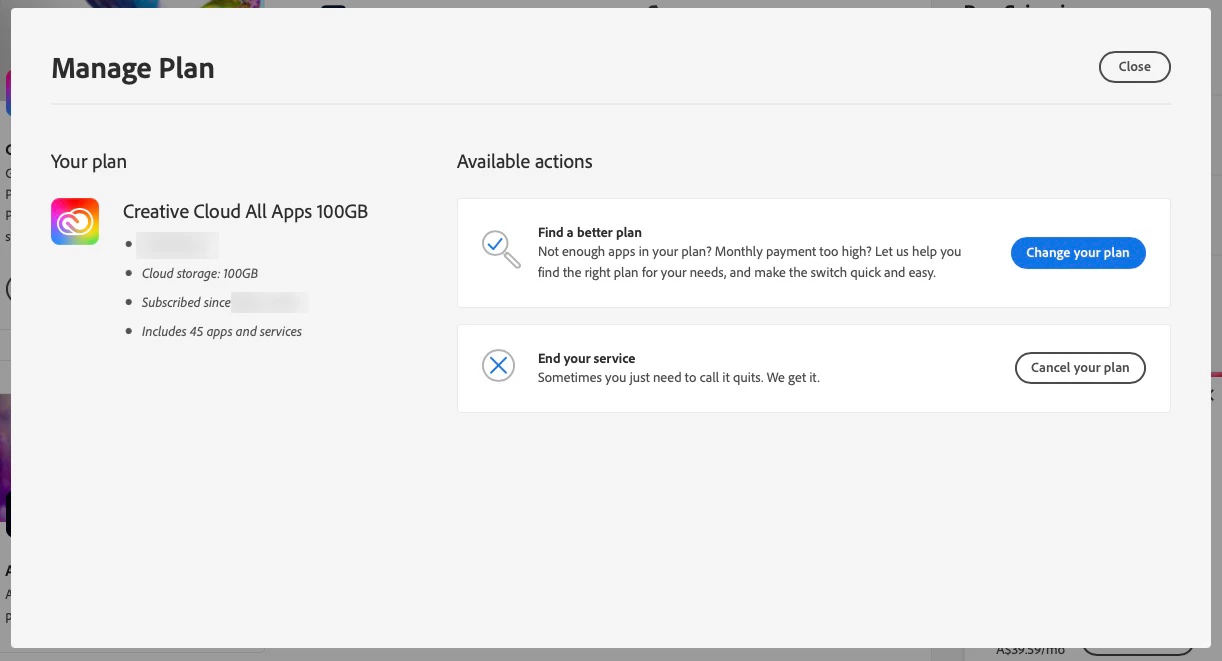Click Includes 45 apps and services text
The height and width of the screenshot is (661, 1222).
221,331
